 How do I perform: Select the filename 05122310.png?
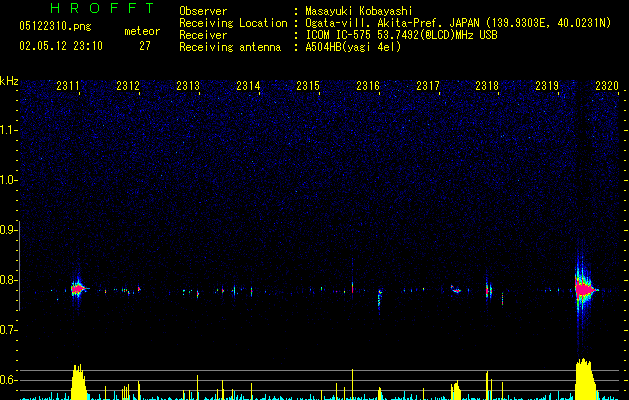click(55, 26)
